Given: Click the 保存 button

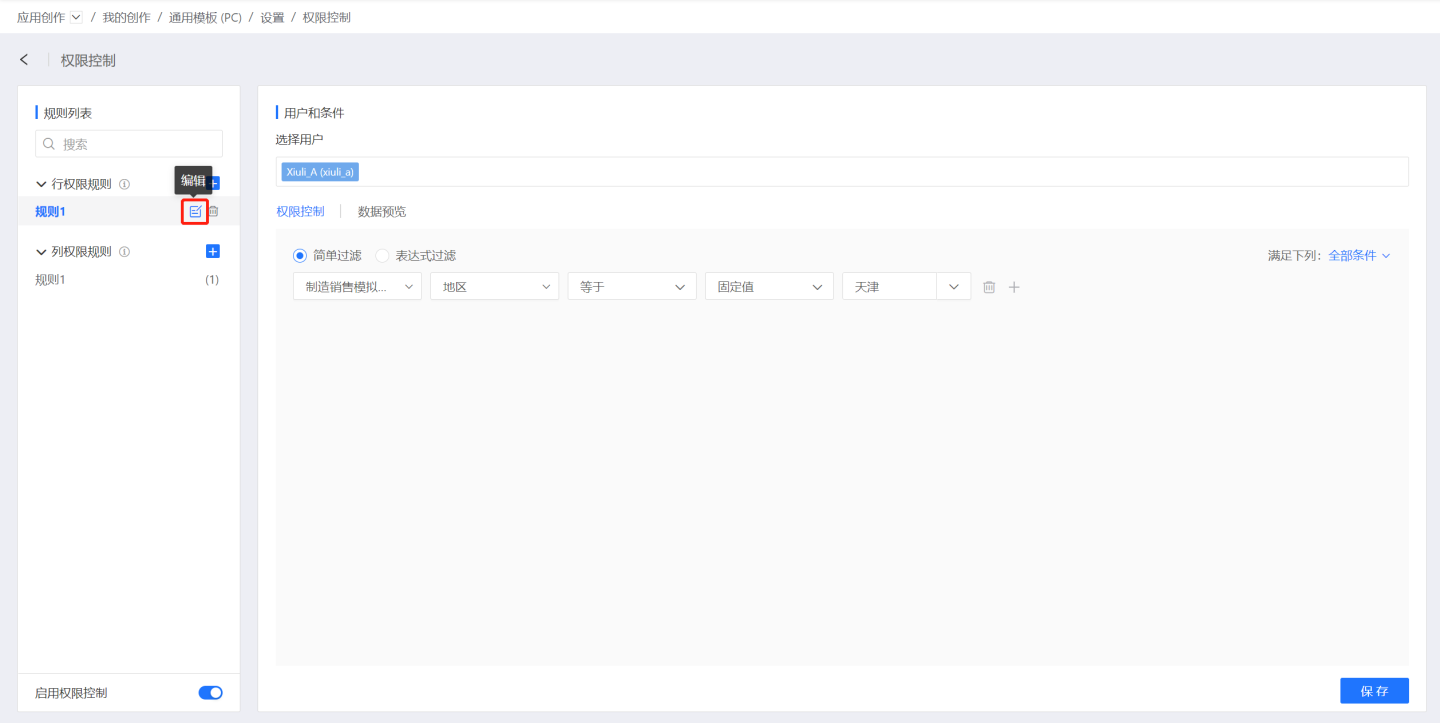Looking at the screenshot, I should [1374, 691].
